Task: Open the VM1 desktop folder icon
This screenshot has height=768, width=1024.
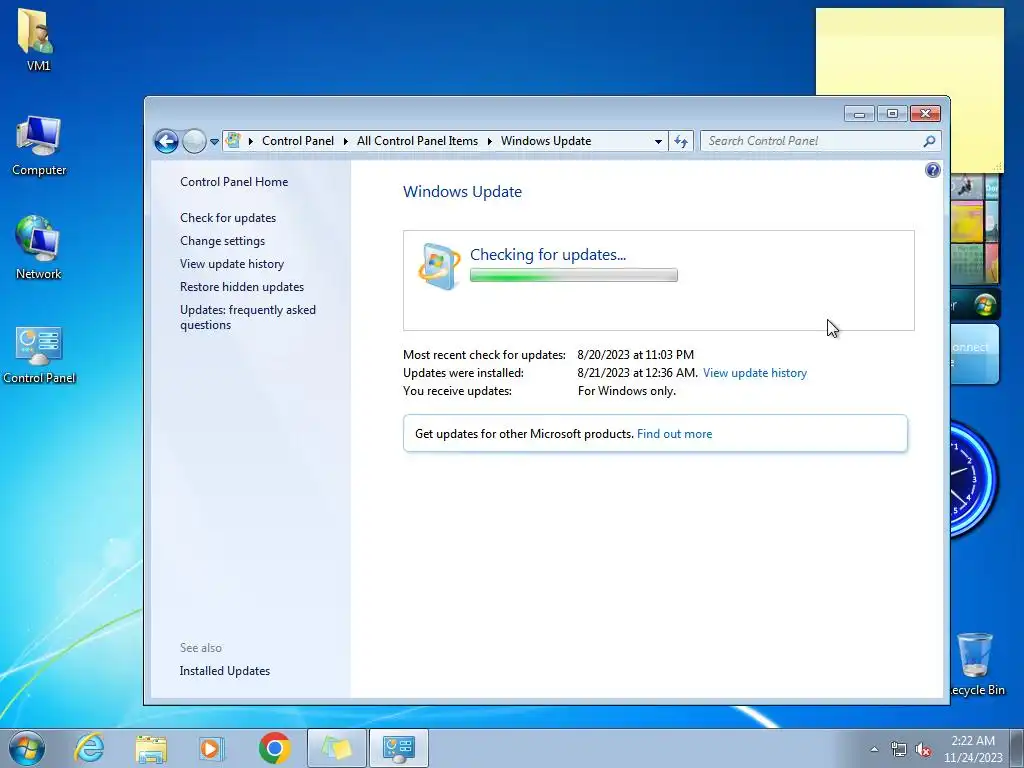Action: click(38, 39)
